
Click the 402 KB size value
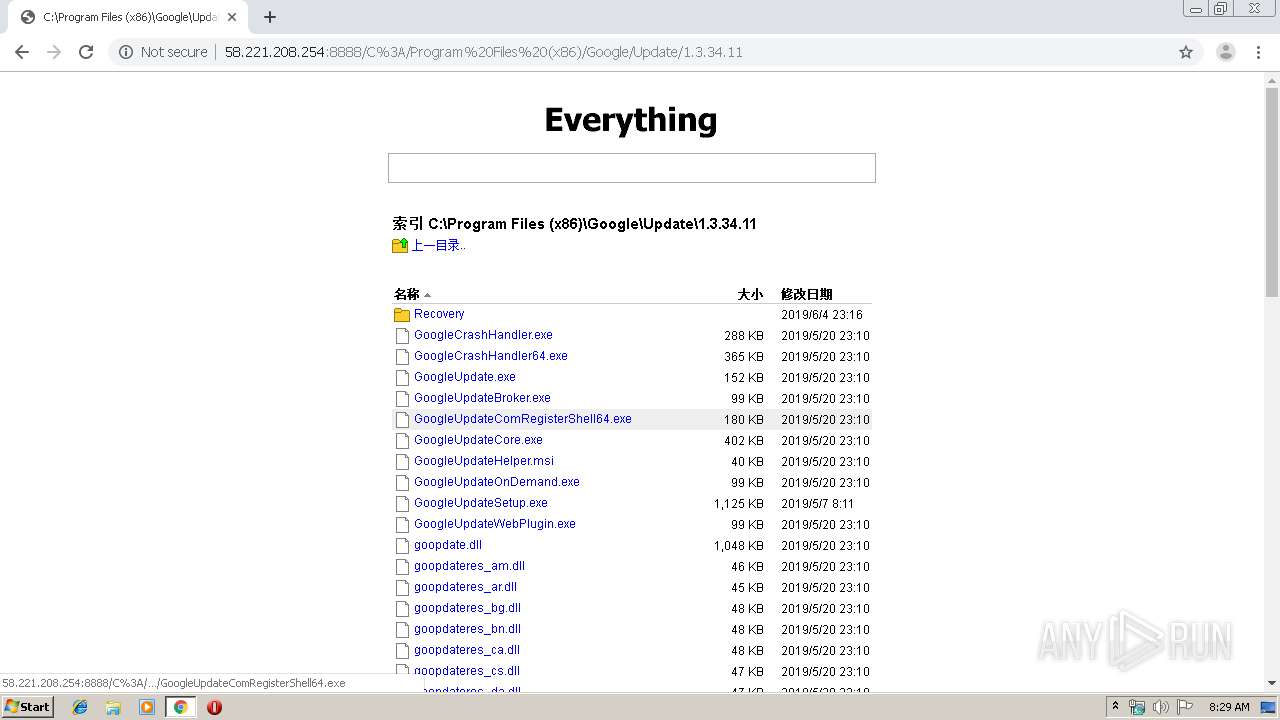coord(744,441)
